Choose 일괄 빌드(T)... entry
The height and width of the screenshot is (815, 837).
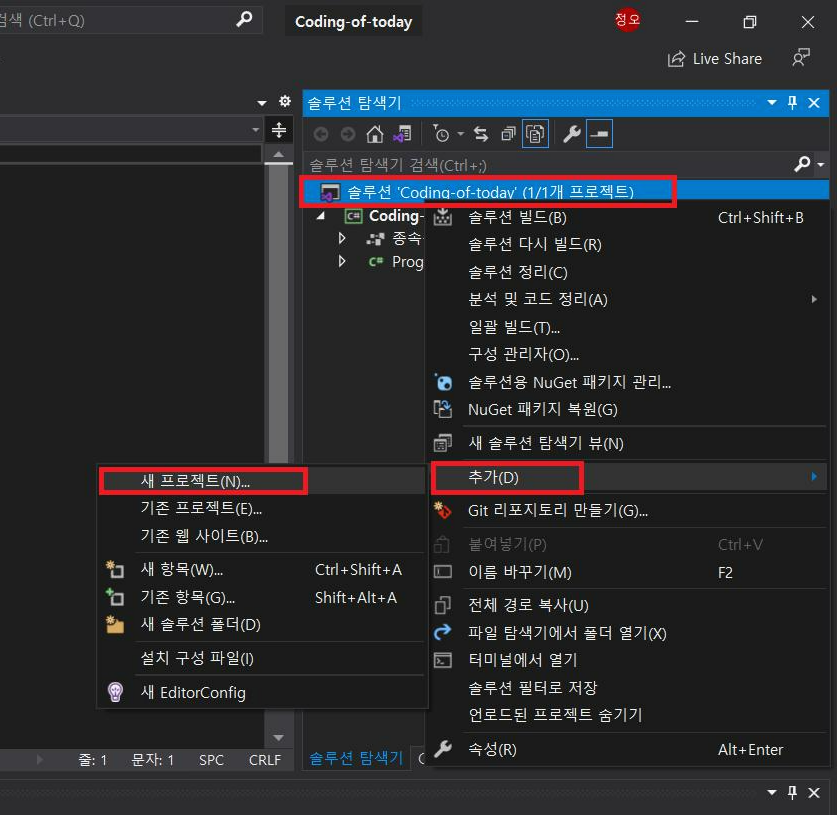click(x=628, y=327)
